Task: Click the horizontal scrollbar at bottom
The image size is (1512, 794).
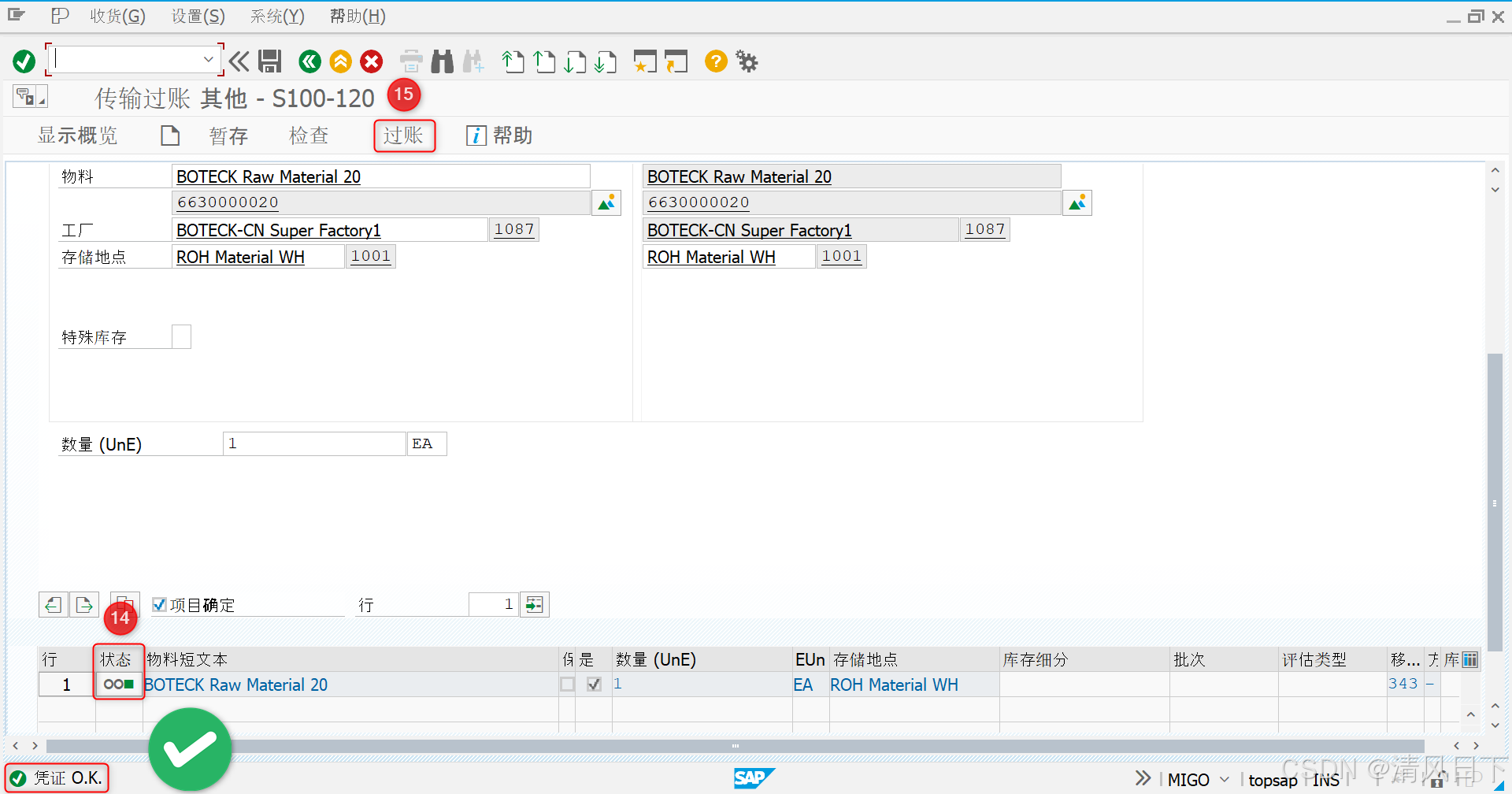Action: point(735,745)
